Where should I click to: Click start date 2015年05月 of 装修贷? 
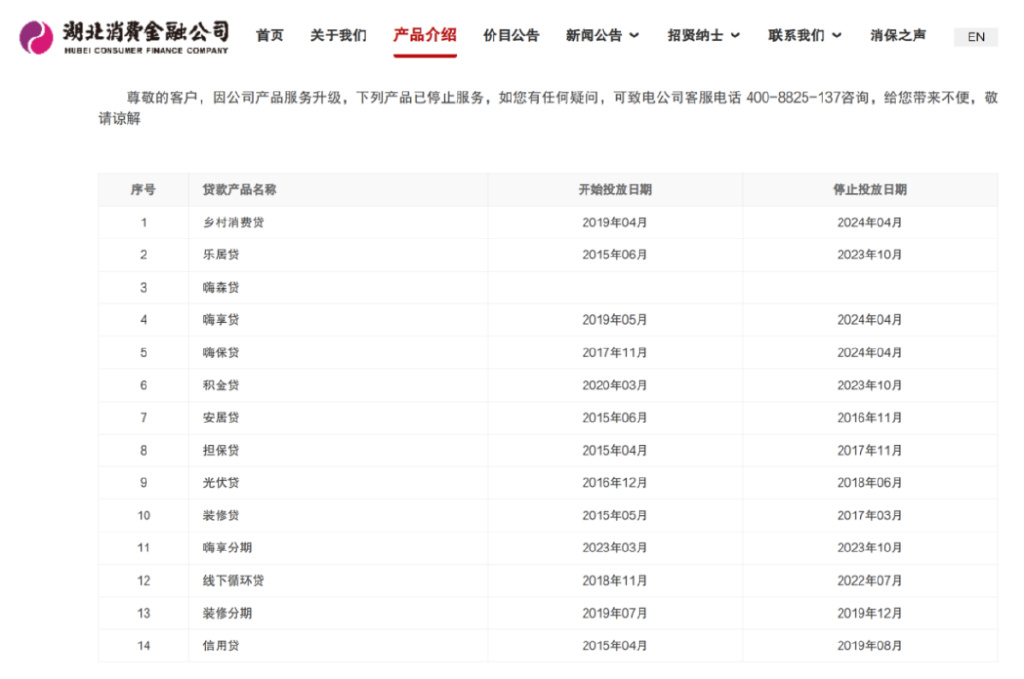(615, 516)
